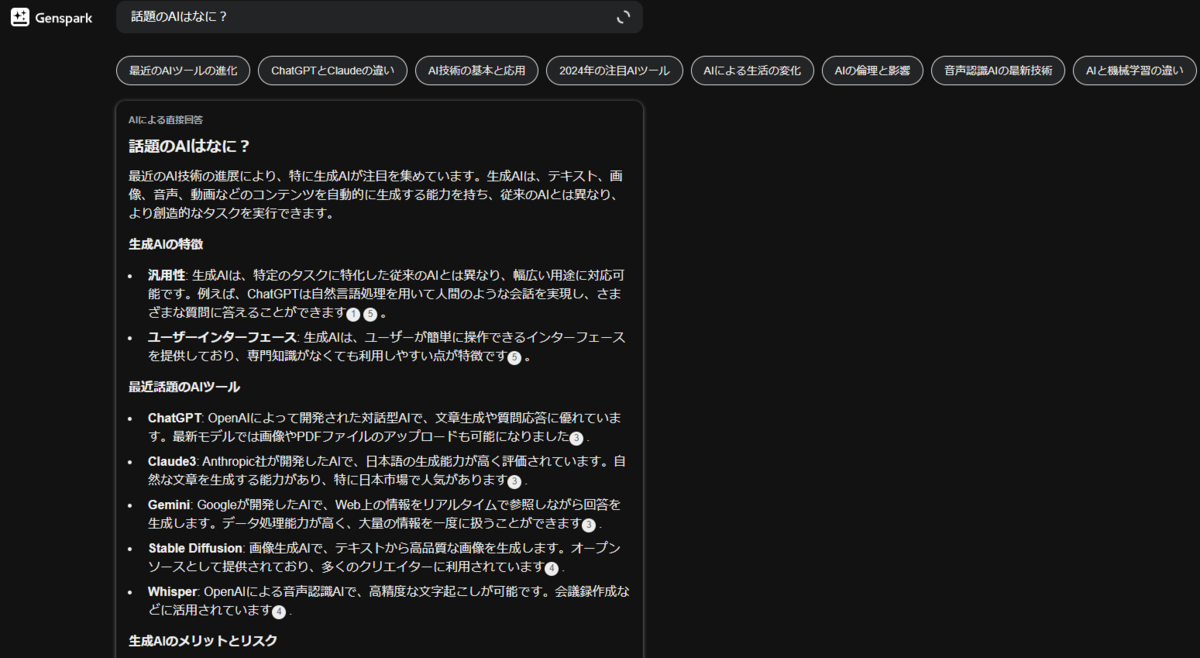The width and height of the screenshot is (1200, 658).
Task: Click the answer heading 話題のAIはなに？
Action: click(190, 146)
